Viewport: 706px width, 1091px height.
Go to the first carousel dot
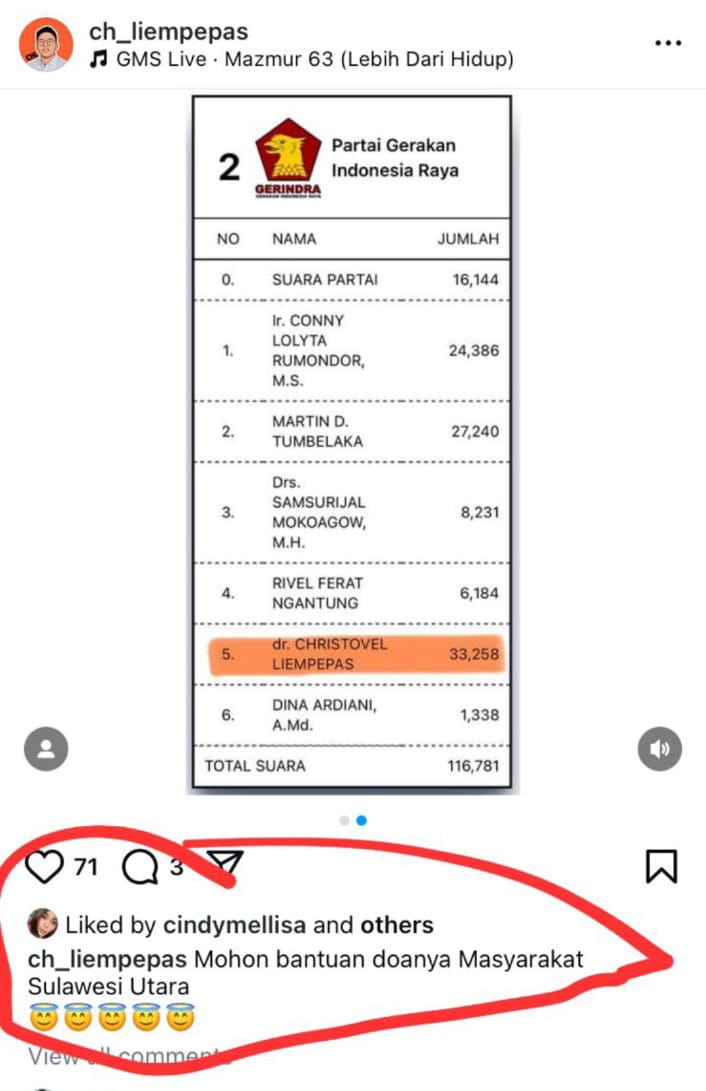coord(344,820)
